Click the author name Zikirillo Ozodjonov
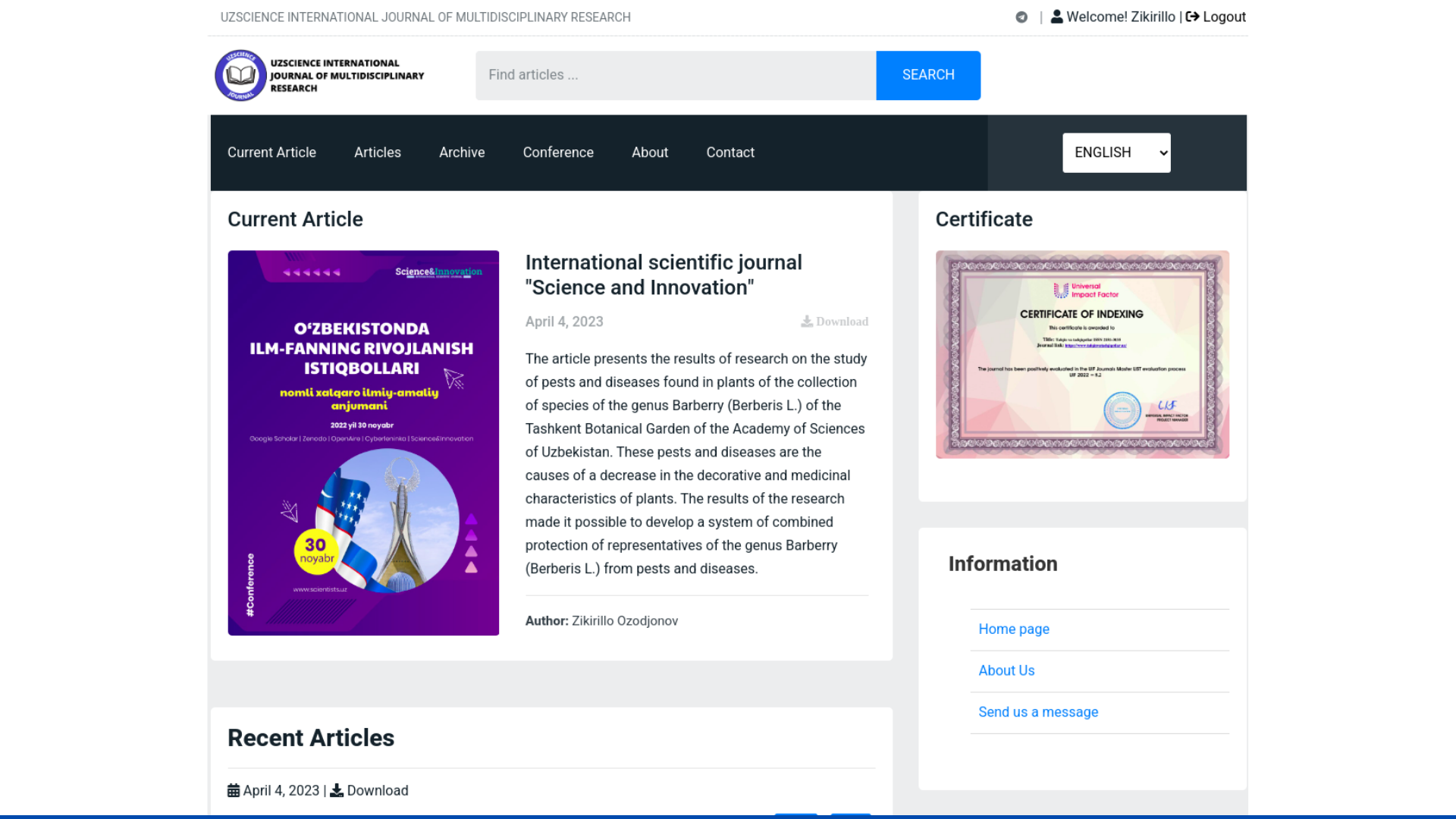This screenshot has height=819, width=1456. point(625,621)
